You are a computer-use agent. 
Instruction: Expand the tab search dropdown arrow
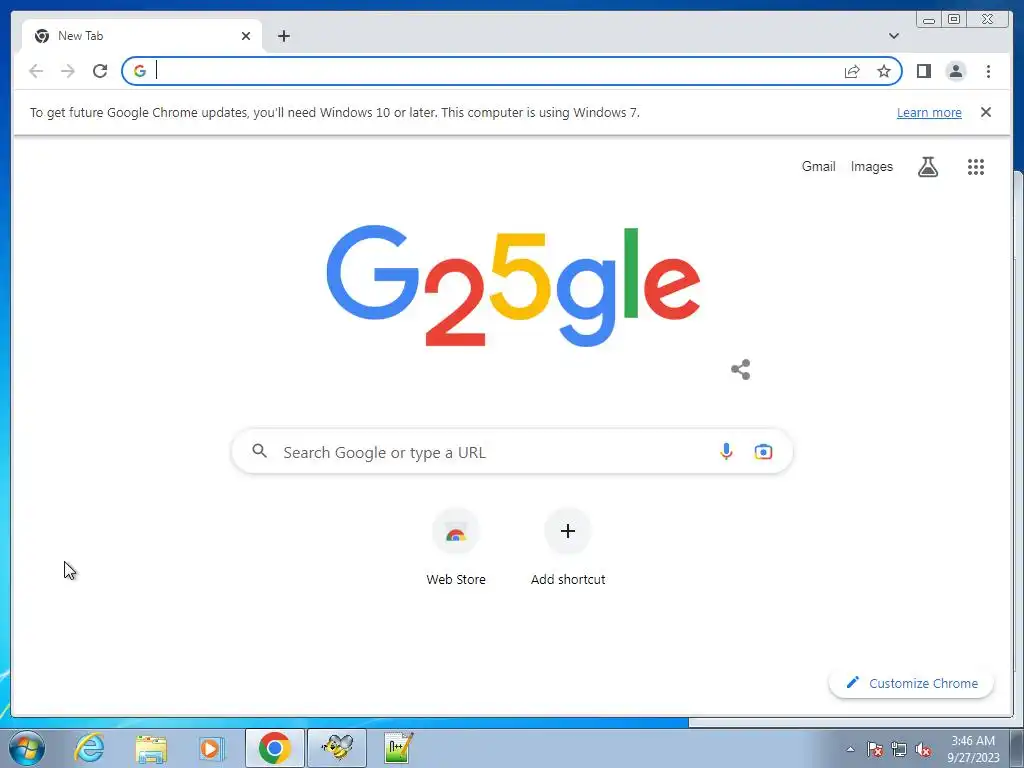pyautogui.click(x=893, y=36)
